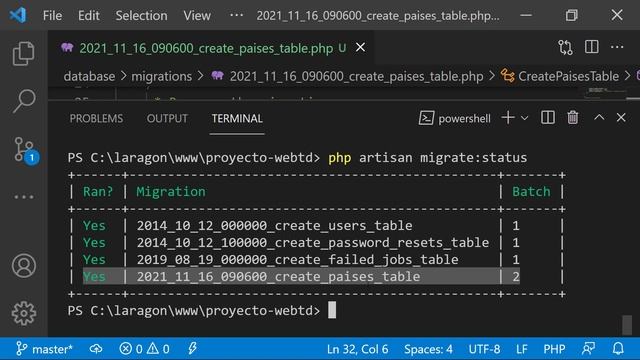Split the terminal panel
Screen dimensions: 640x360
[547, 118]
